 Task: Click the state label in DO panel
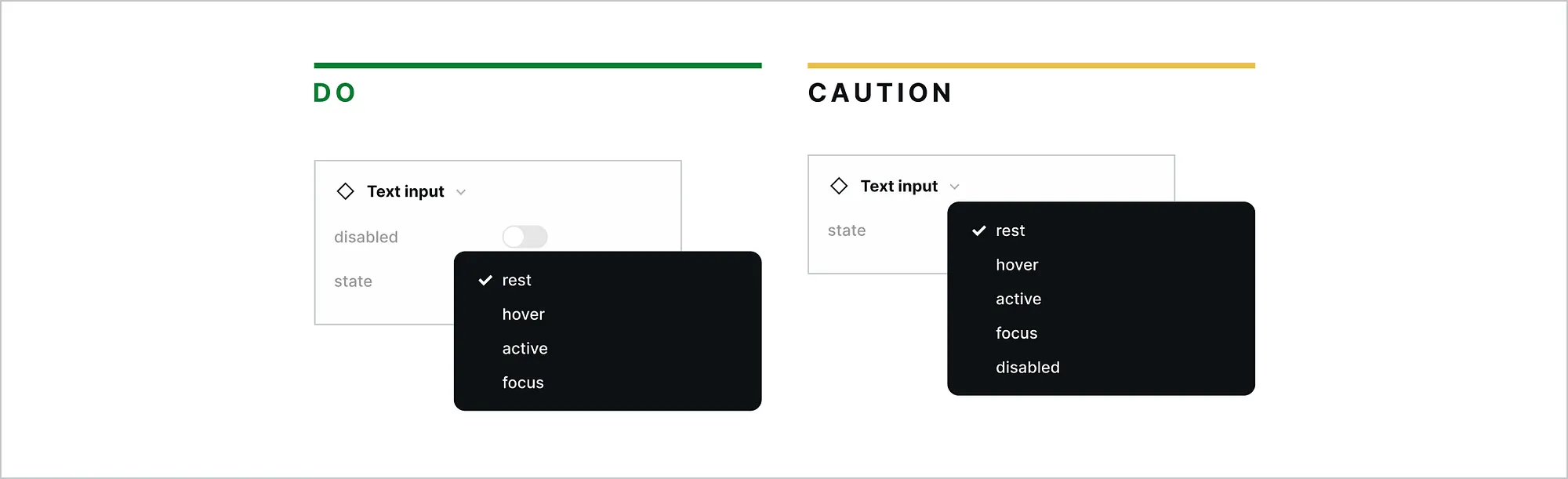click(353, 281)
